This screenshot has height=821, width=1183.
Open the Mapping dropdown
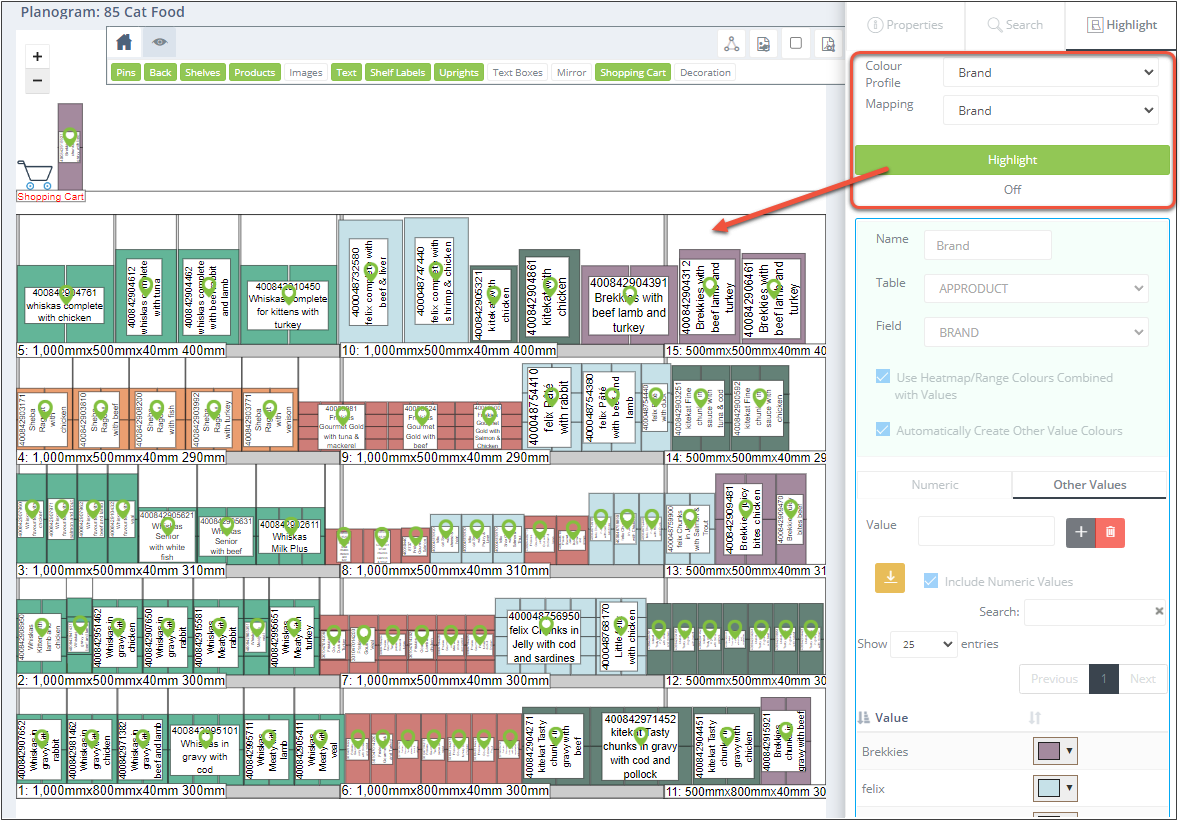[1050, 110]
